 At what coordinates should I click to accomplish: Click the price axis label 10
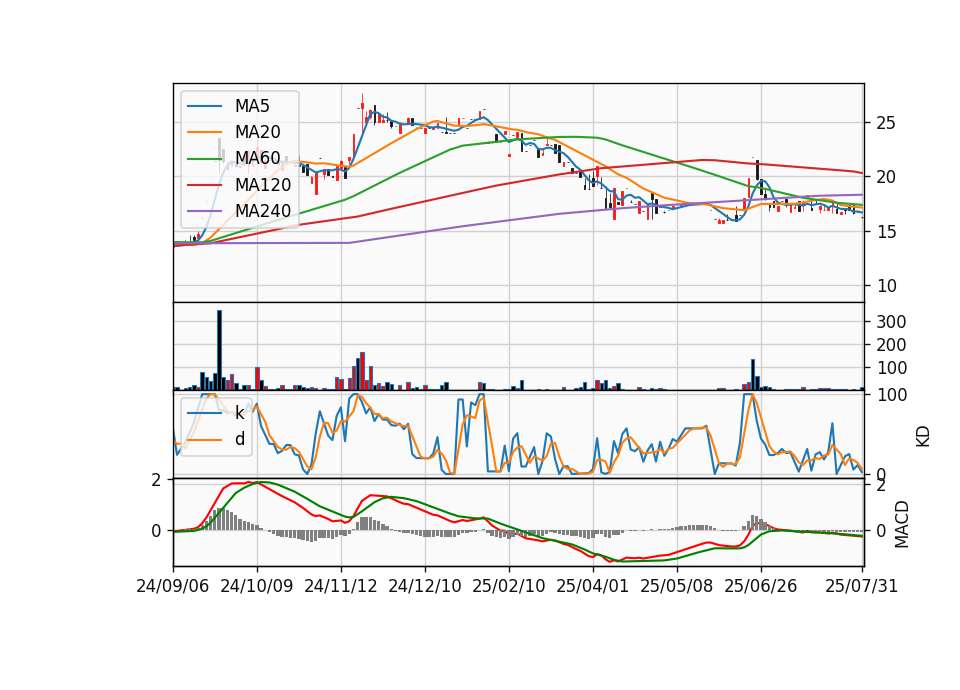[885, 286]
